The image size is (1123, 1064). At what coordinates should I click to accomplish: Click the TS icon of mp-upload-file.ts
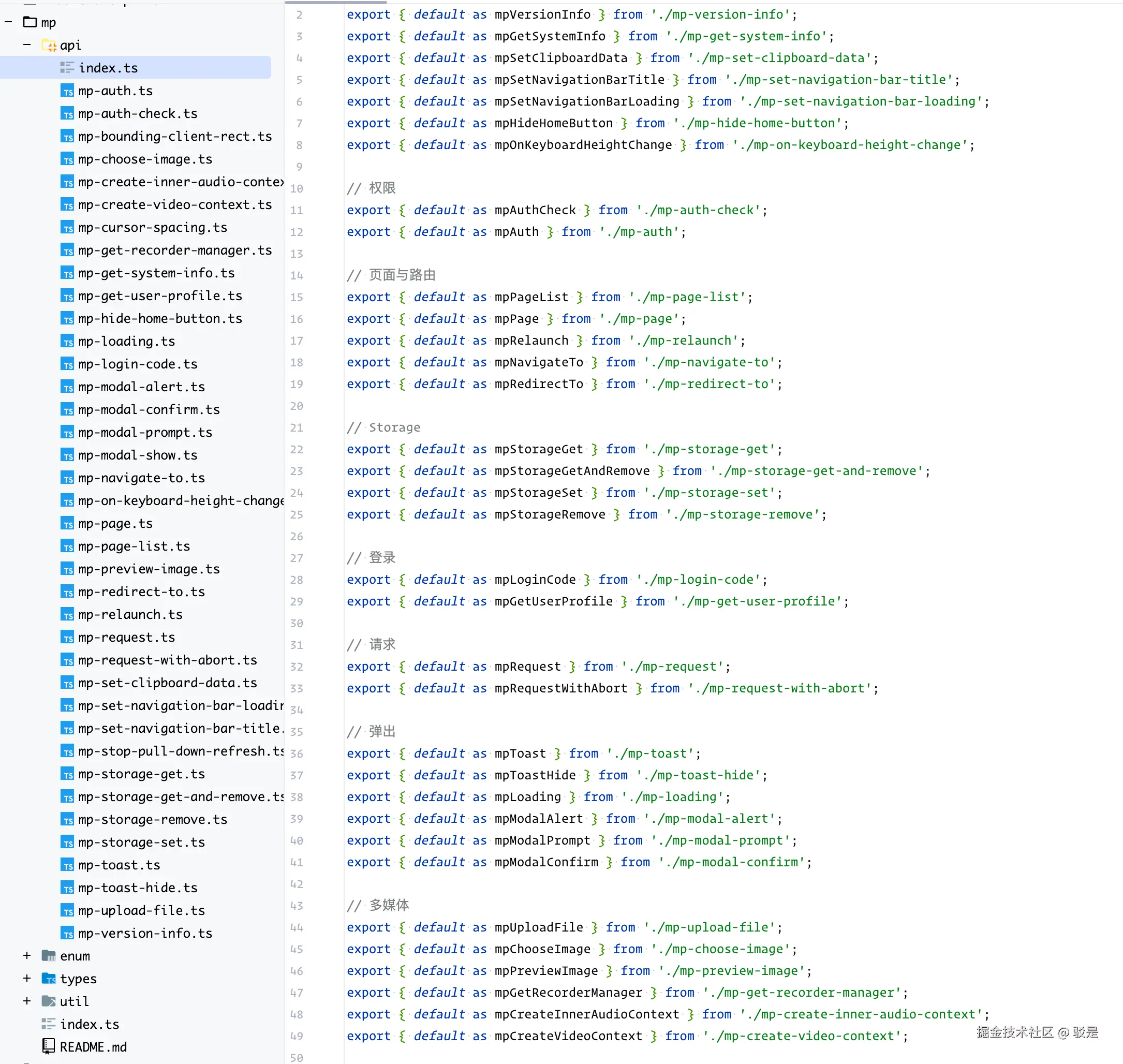pyautogui.click(x=67, y=910)
